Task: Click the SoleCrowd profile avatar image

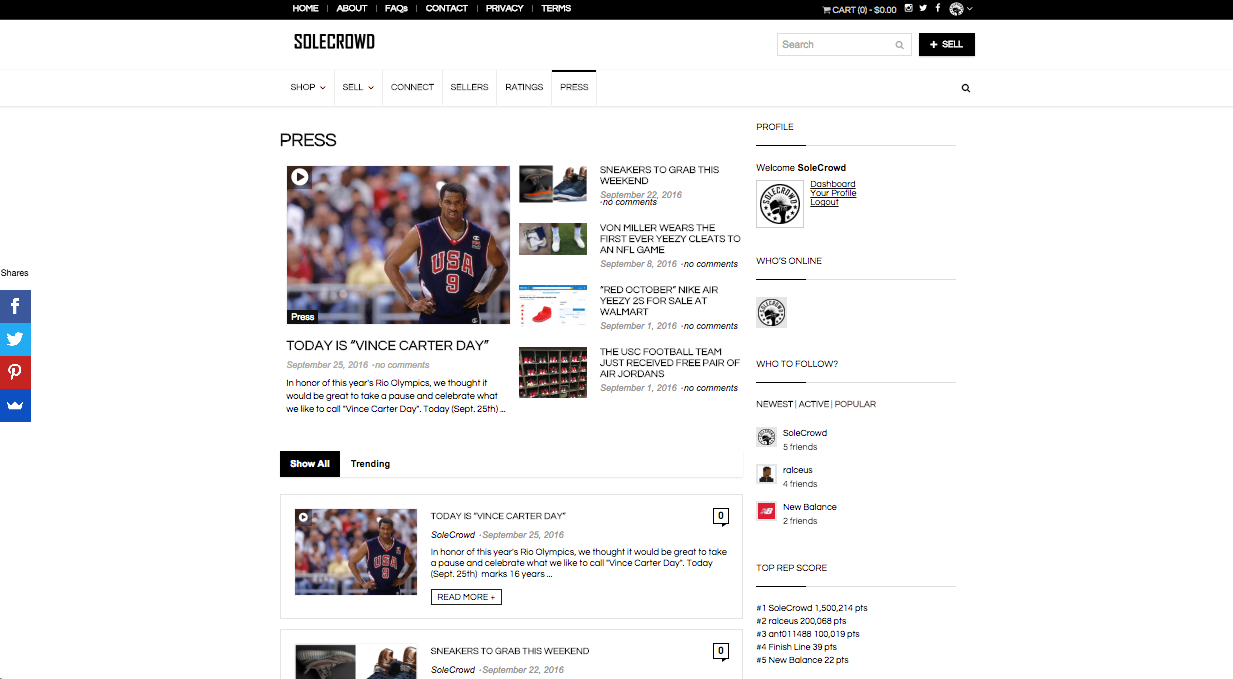Action: pos(780,204)
